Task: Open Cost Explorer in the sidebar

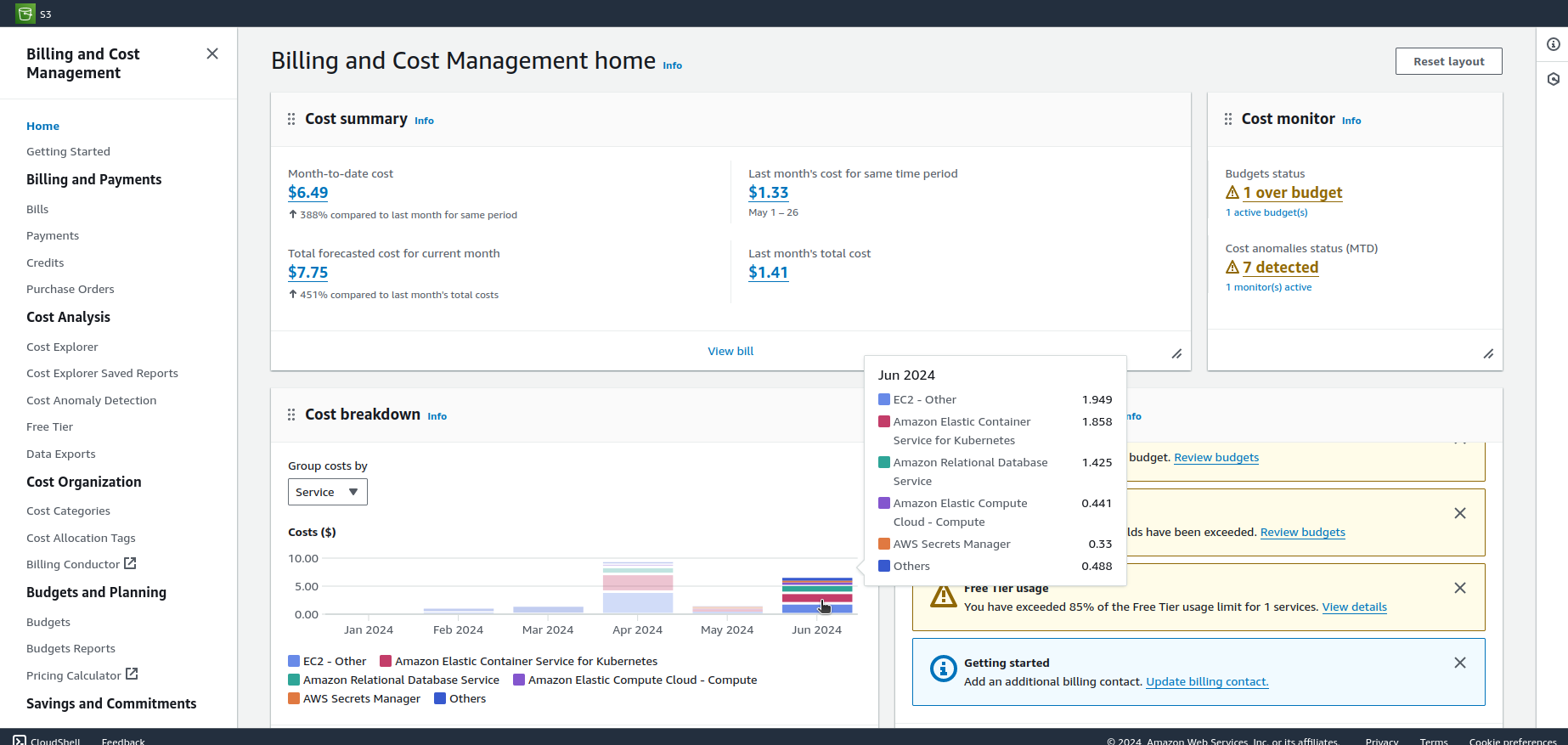Action: (62, 347)
